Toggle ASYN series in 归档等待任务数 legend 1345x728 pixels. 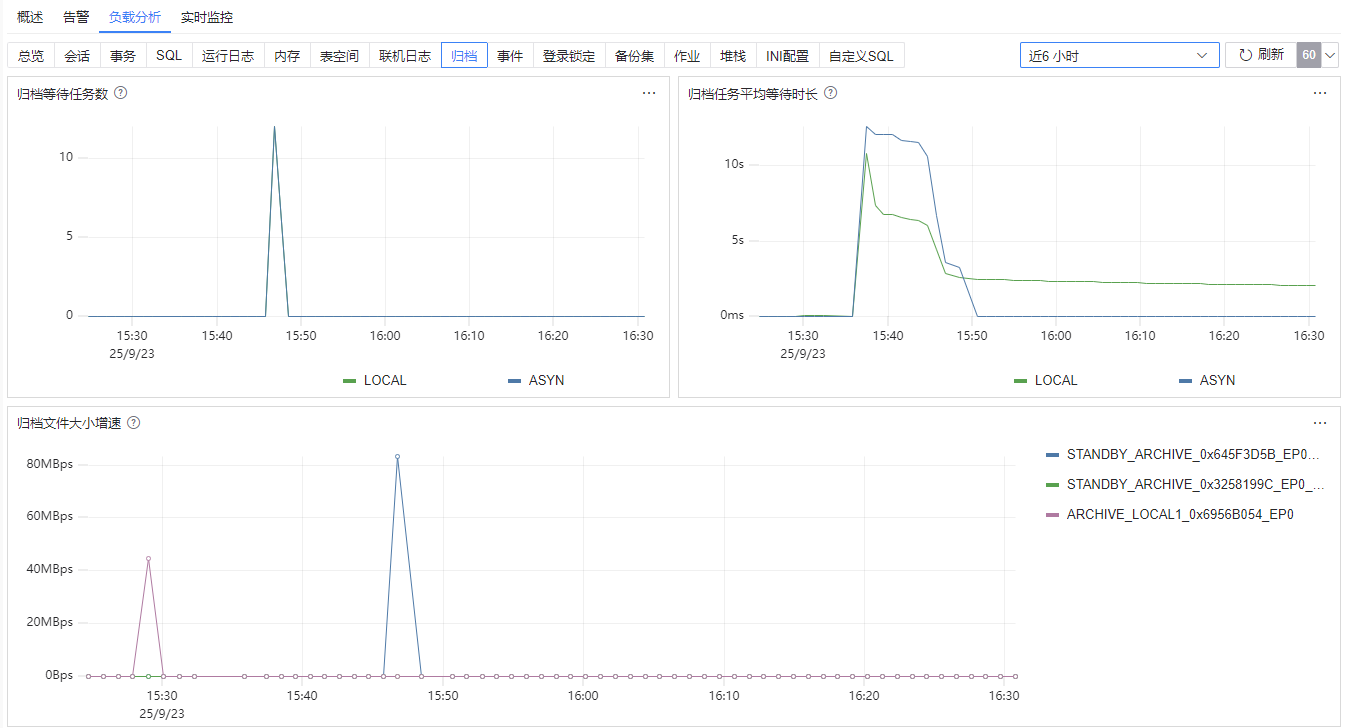coord(536,381)
